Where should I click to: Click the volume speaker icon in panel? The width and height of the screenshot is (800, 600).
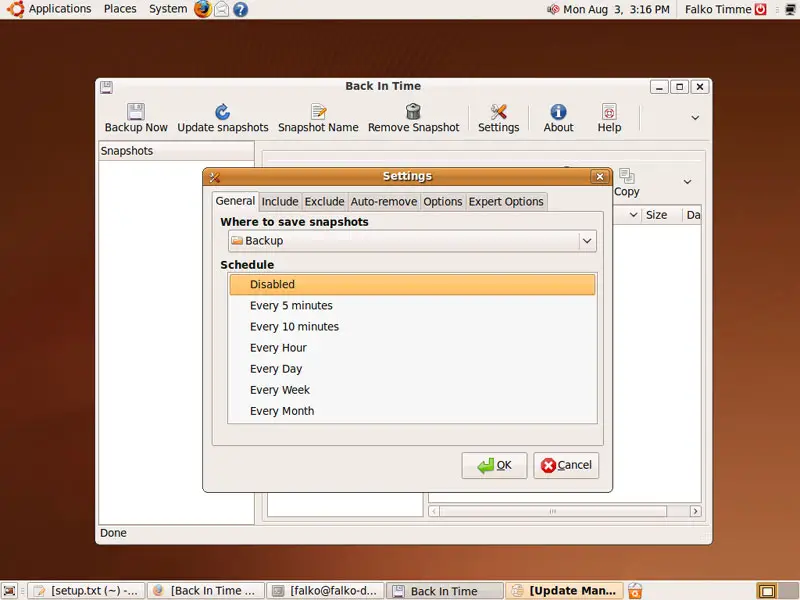tap(553, 9)
